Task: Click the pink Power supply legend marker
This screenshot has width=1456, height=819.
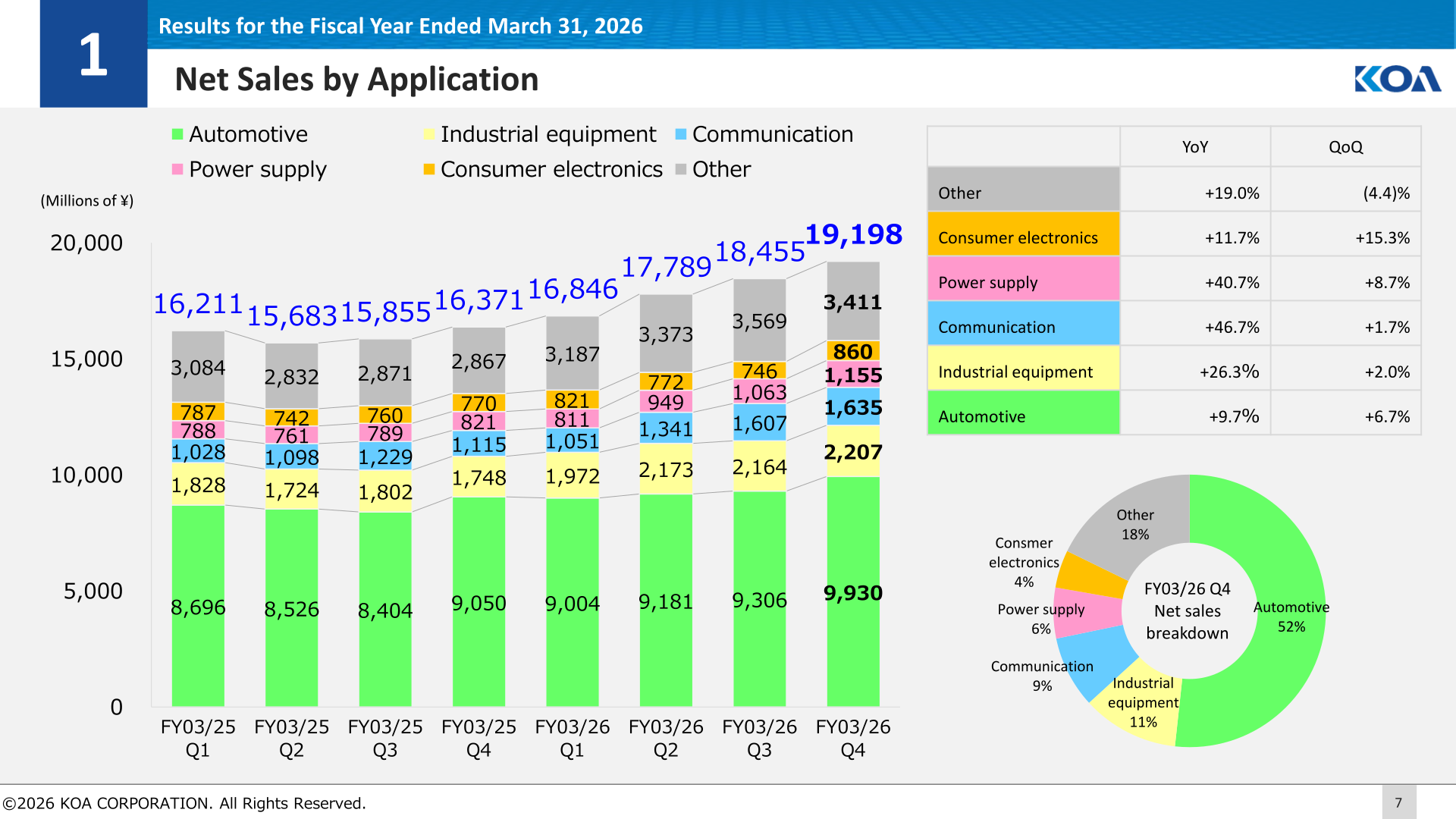Action: click(x=177, y=169)
